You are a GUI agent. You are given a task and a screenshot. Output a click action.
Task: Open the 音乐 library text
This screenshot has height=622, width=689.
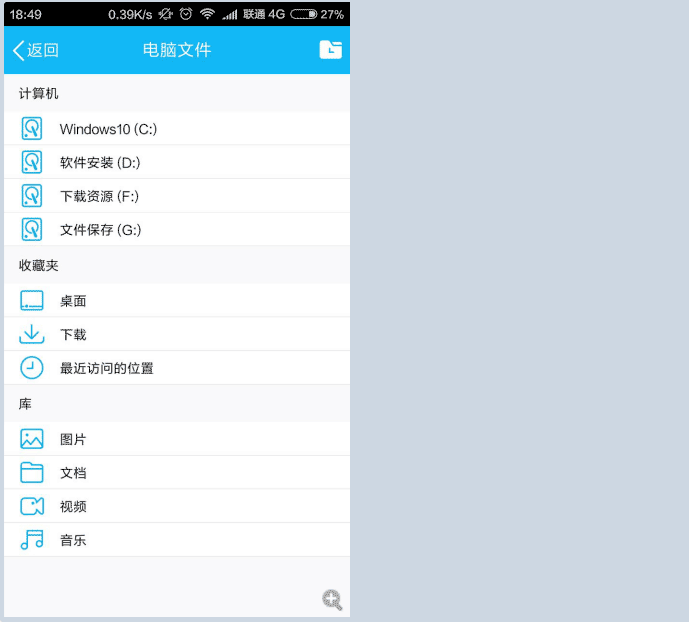point(73,540)
